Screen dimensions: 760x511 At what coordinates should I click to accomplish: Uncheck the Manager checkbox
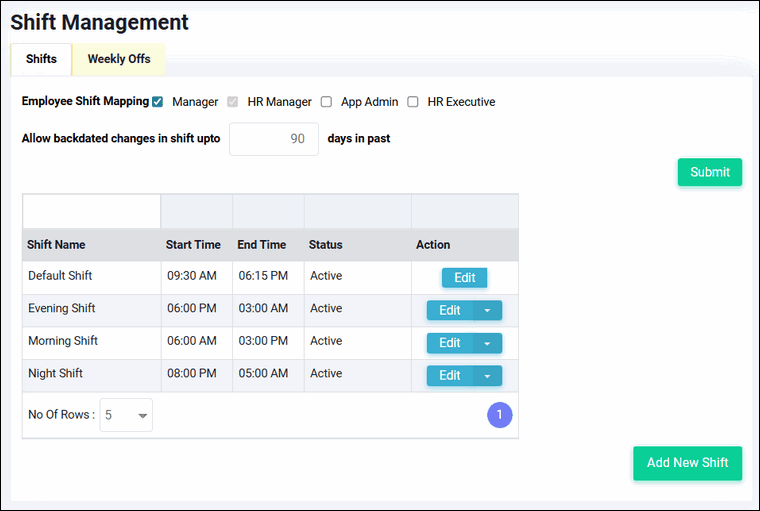[158, 102]
